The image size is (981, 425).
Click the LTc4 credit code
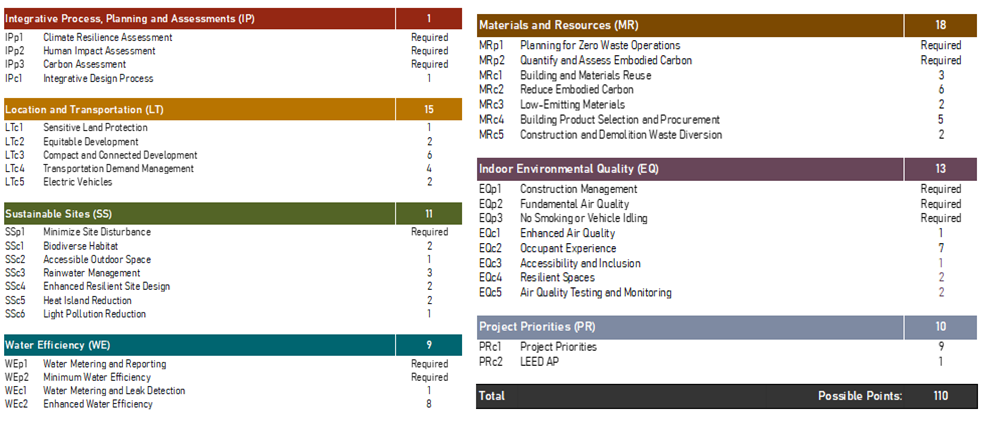[x=15, y=168]
